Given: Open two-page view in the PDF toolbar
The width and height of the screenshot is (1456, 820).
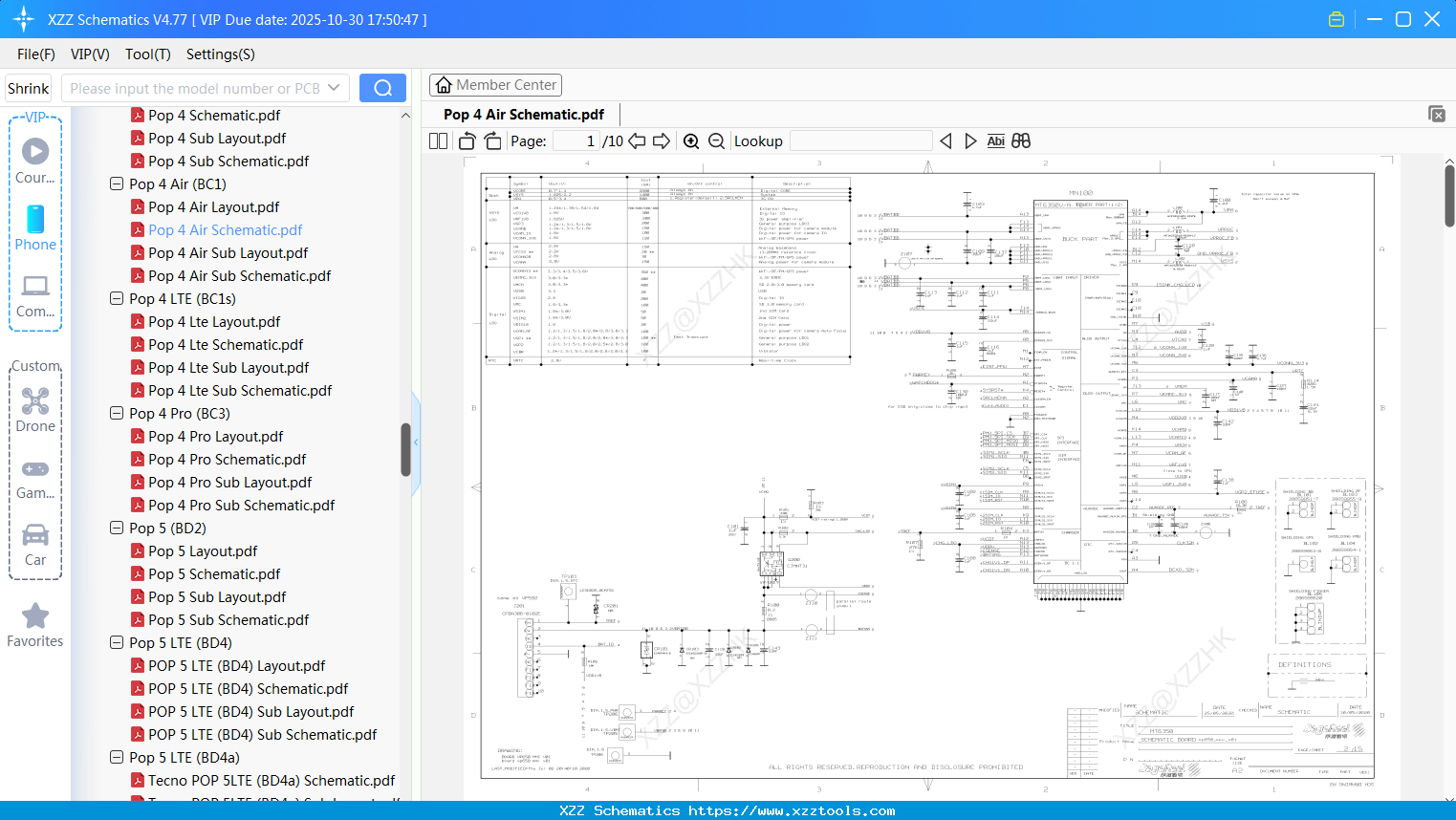Looking at the screenshot, I should 438,140.
